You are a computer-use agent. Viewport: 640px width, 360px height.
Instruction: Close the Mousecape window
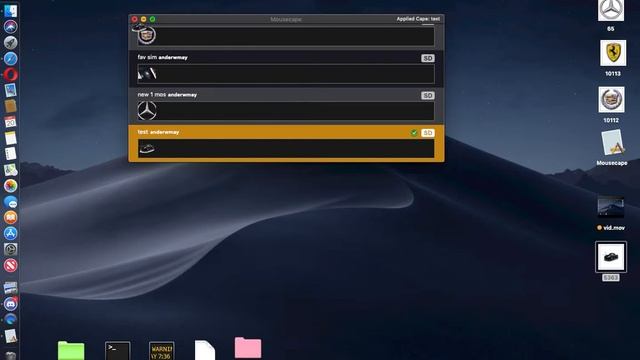134,19
